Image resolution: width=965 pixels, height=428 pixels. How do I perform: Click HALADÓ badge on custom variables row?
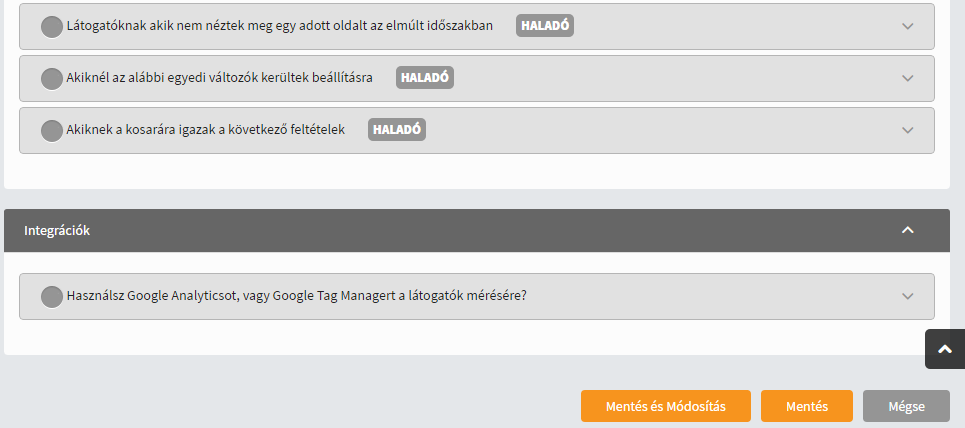tap(425, 78)
